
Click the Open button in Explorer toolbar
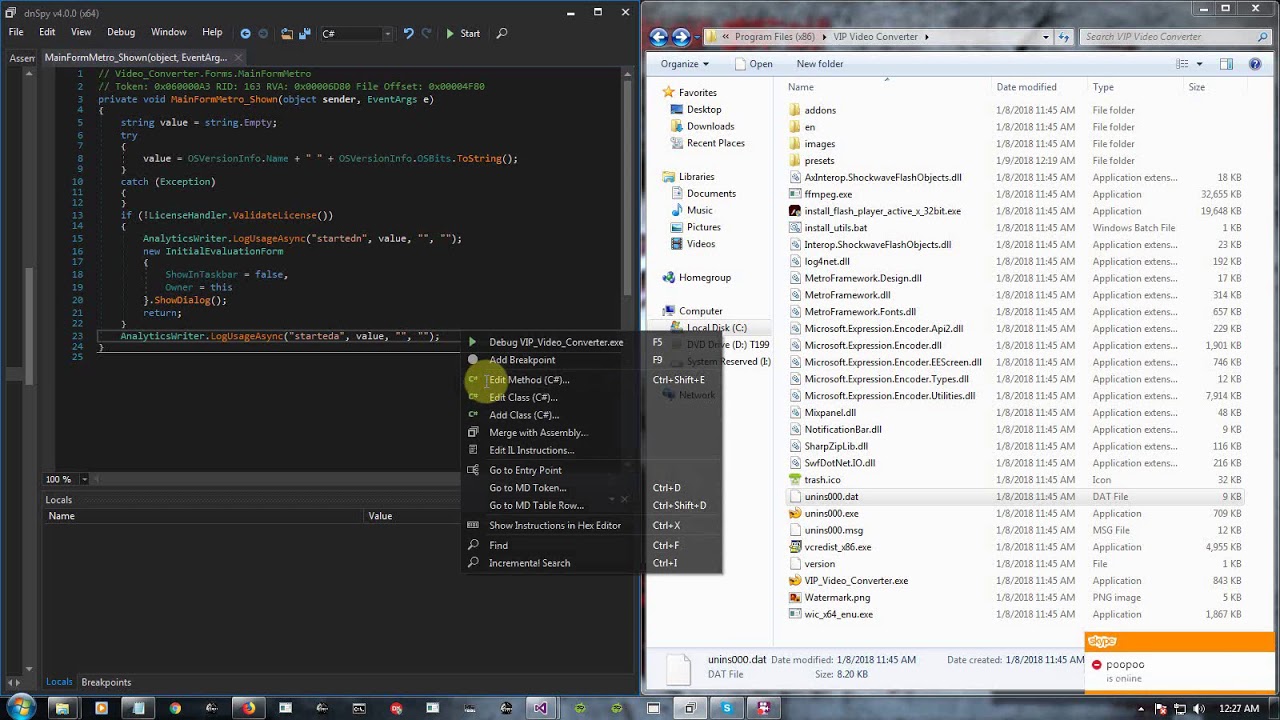coord(754,64)
